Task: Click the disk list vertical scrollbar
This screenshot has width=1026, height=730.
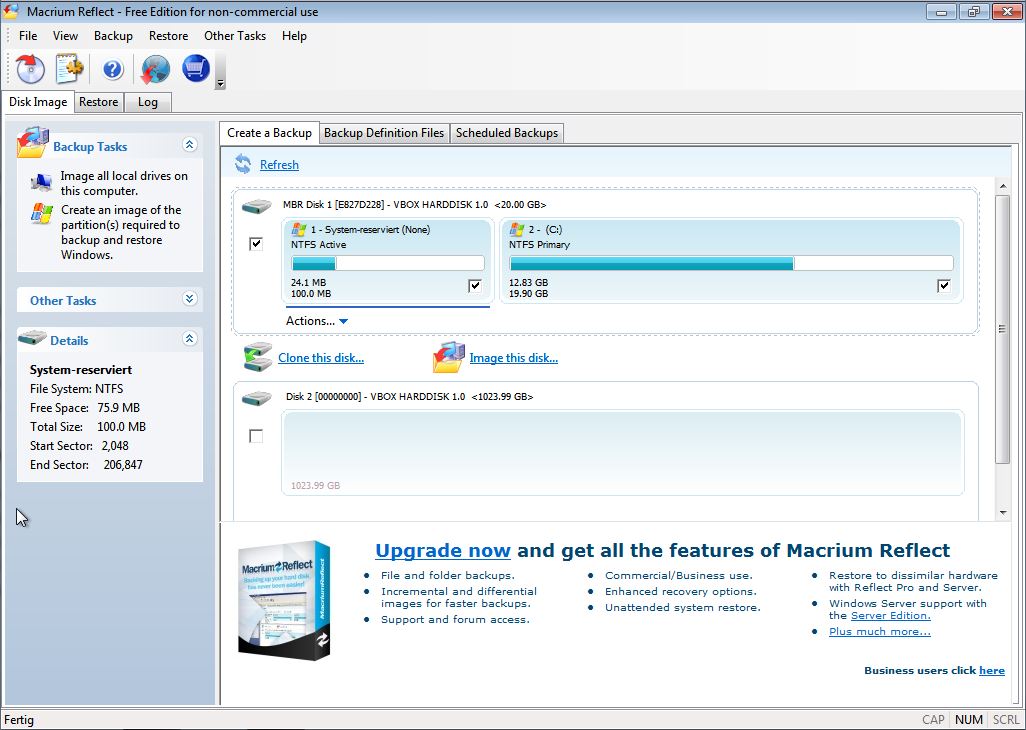Action: click(1003, 330)
